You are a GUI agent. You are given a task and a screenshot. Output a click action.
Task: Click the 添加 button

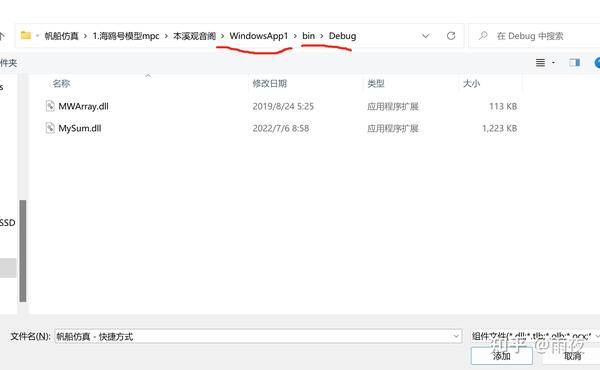(x=501, y=356)
